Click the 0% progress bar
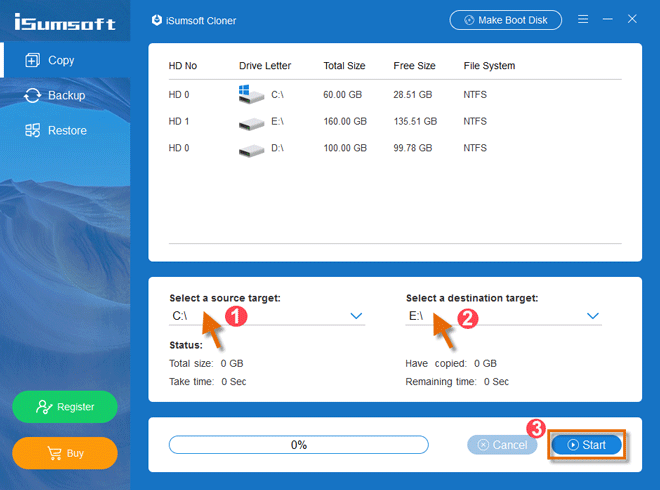The width and height of the screenshot is (660, 490). point(298,445)
